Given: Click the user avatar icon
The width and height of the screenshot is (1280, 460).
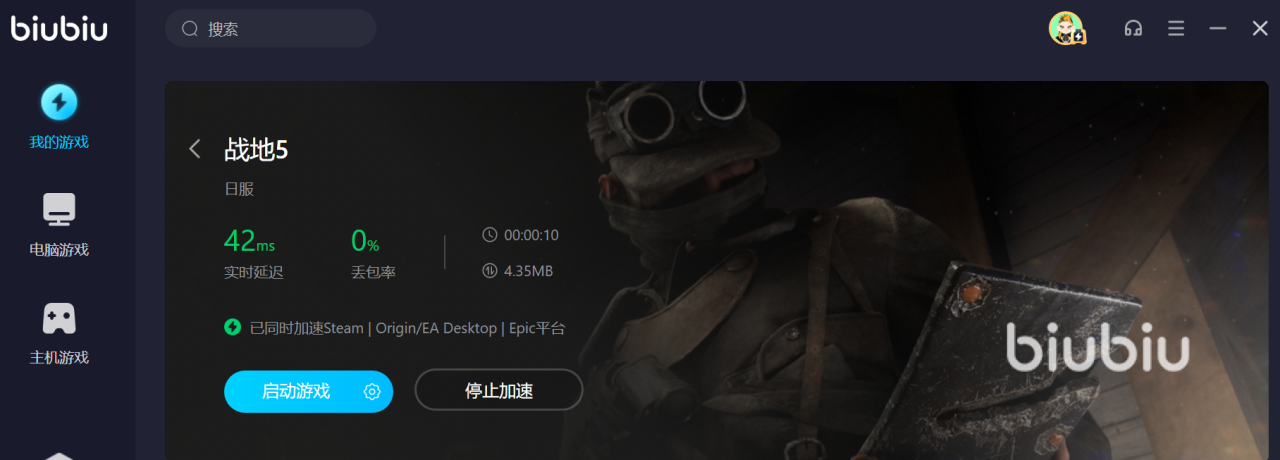Looking at the screenshot, I should [1067, 28].
